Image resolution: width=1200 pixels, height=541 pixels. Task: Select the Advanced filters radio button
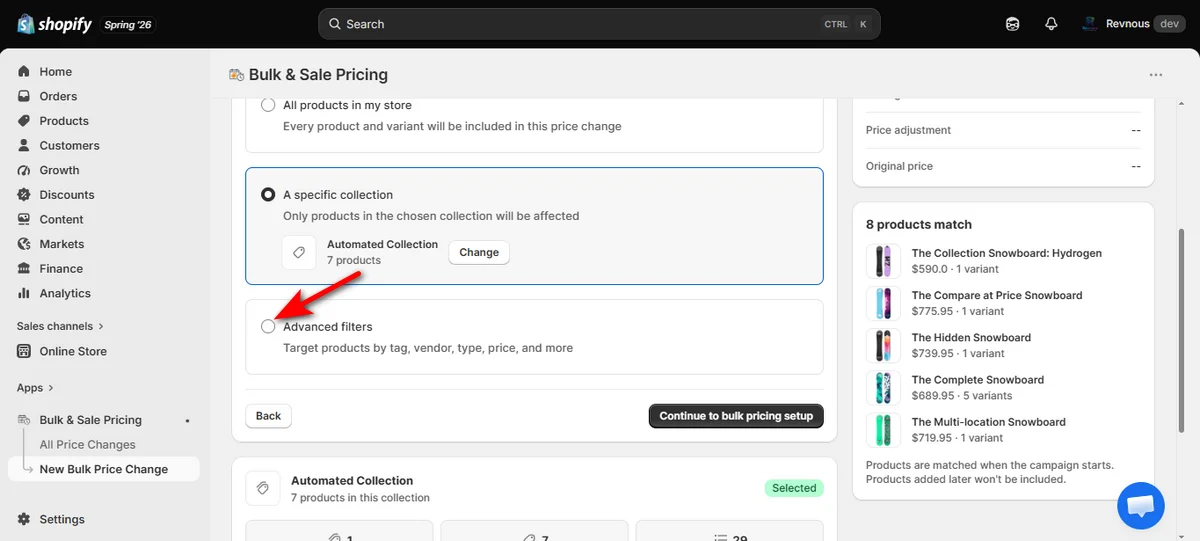pos(268,327)
